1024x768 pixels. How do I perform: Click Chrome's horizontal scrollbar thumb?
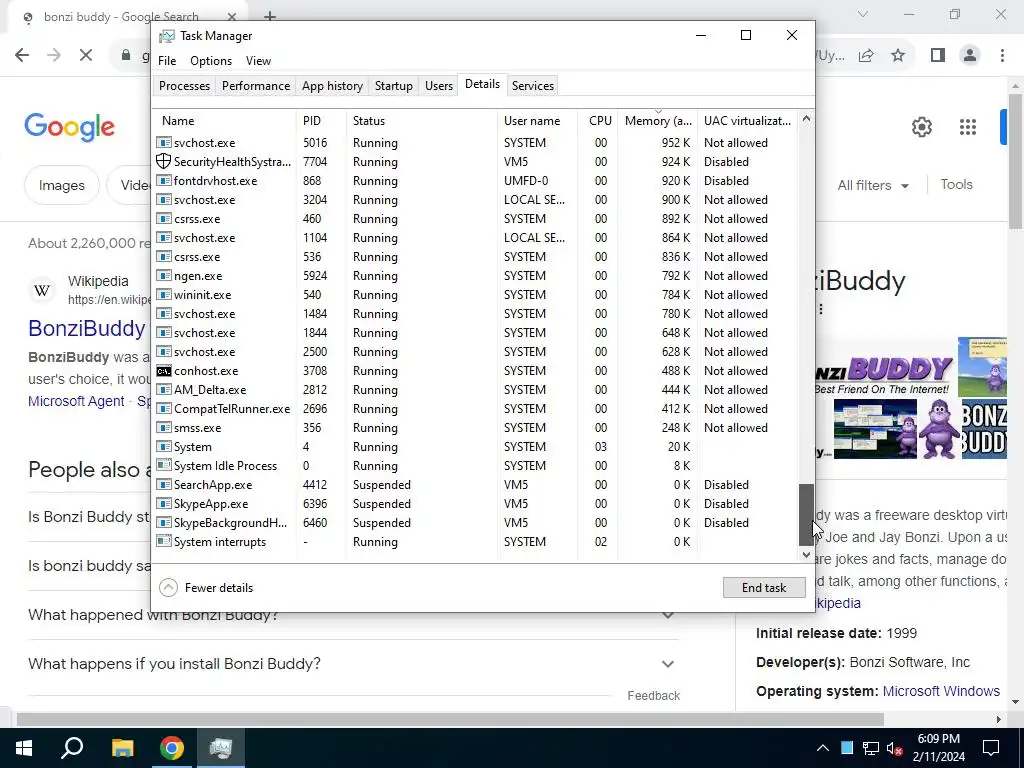pos(449,720)
